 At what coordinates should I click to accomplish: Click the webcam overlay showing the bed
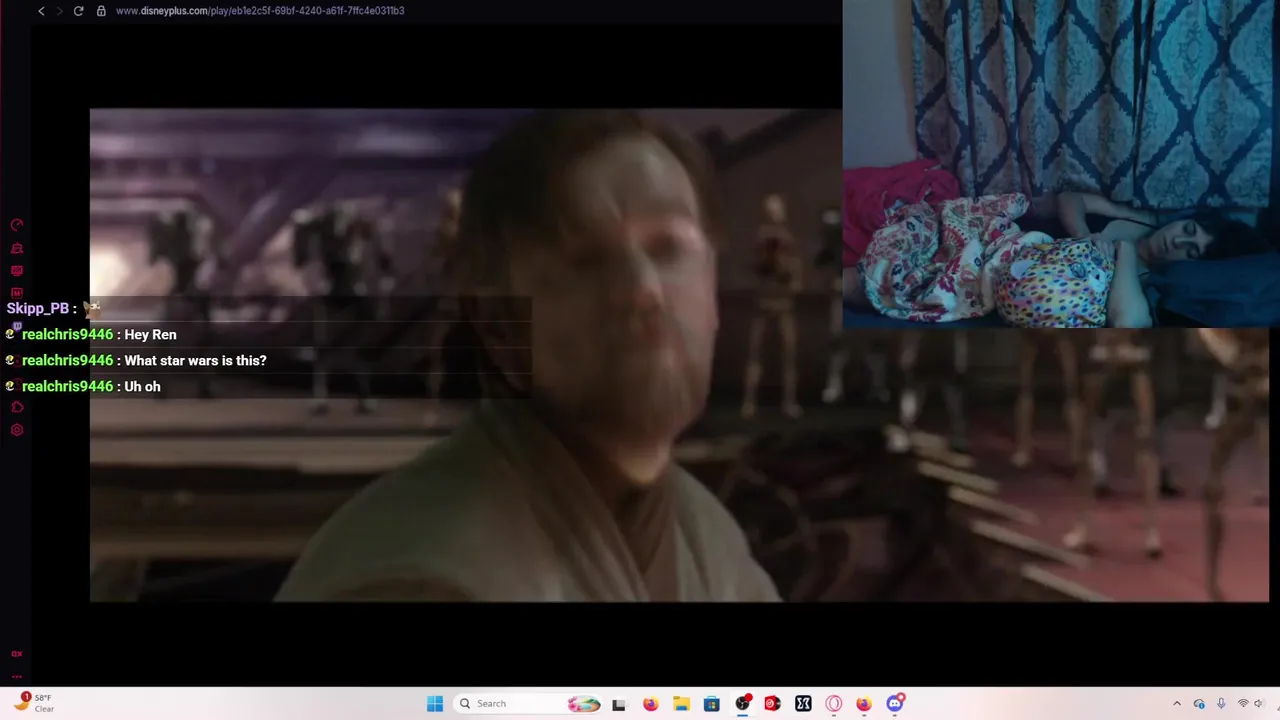pos(1061,164)
